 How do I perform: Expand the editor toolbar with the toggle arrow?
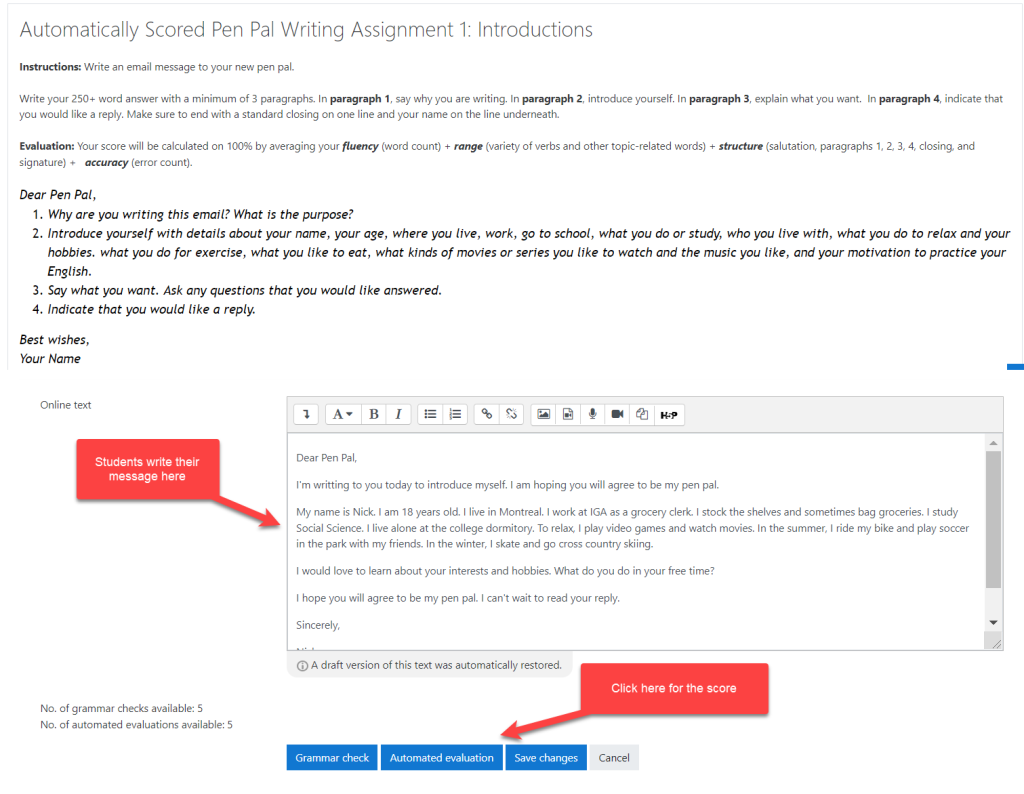coord(306,414)
